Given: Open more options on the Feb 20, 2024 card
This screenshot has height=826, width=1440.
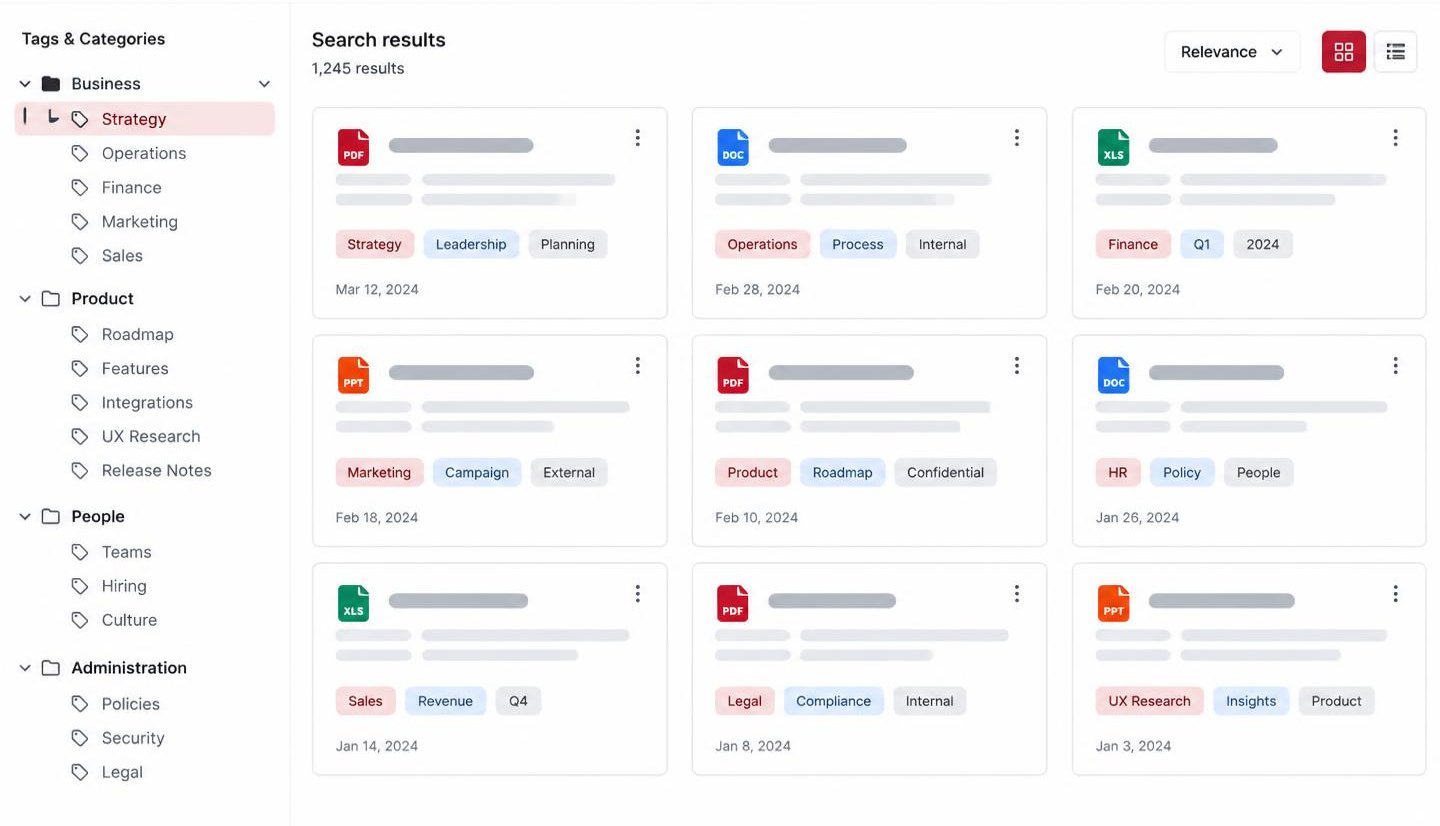Looking at the screenshot, I should (1396, 138).
